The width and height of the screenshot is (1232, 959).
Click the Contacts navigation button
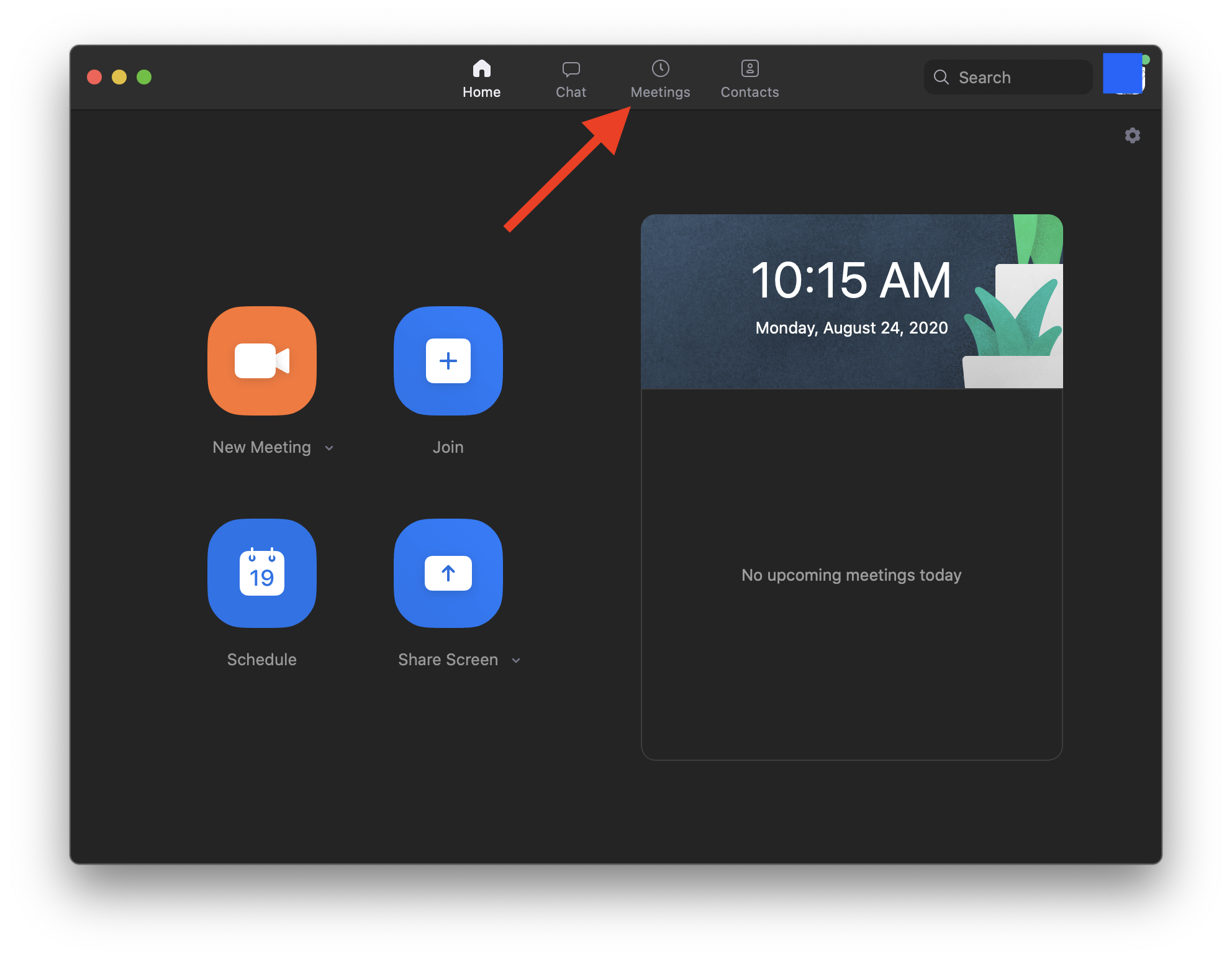(x=750, y=77)
